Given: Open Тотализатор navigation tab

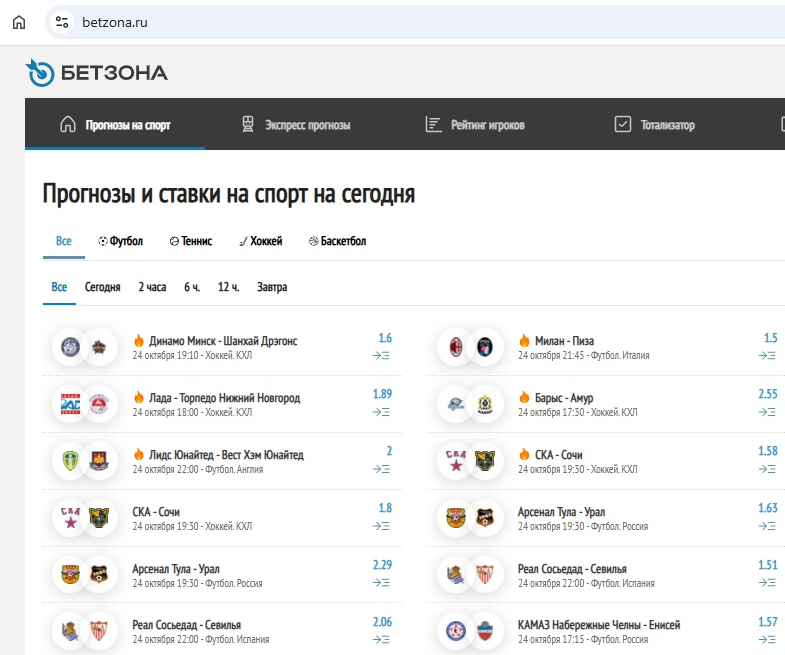Looking at the screenshot, I should click(x=654, y=125).
